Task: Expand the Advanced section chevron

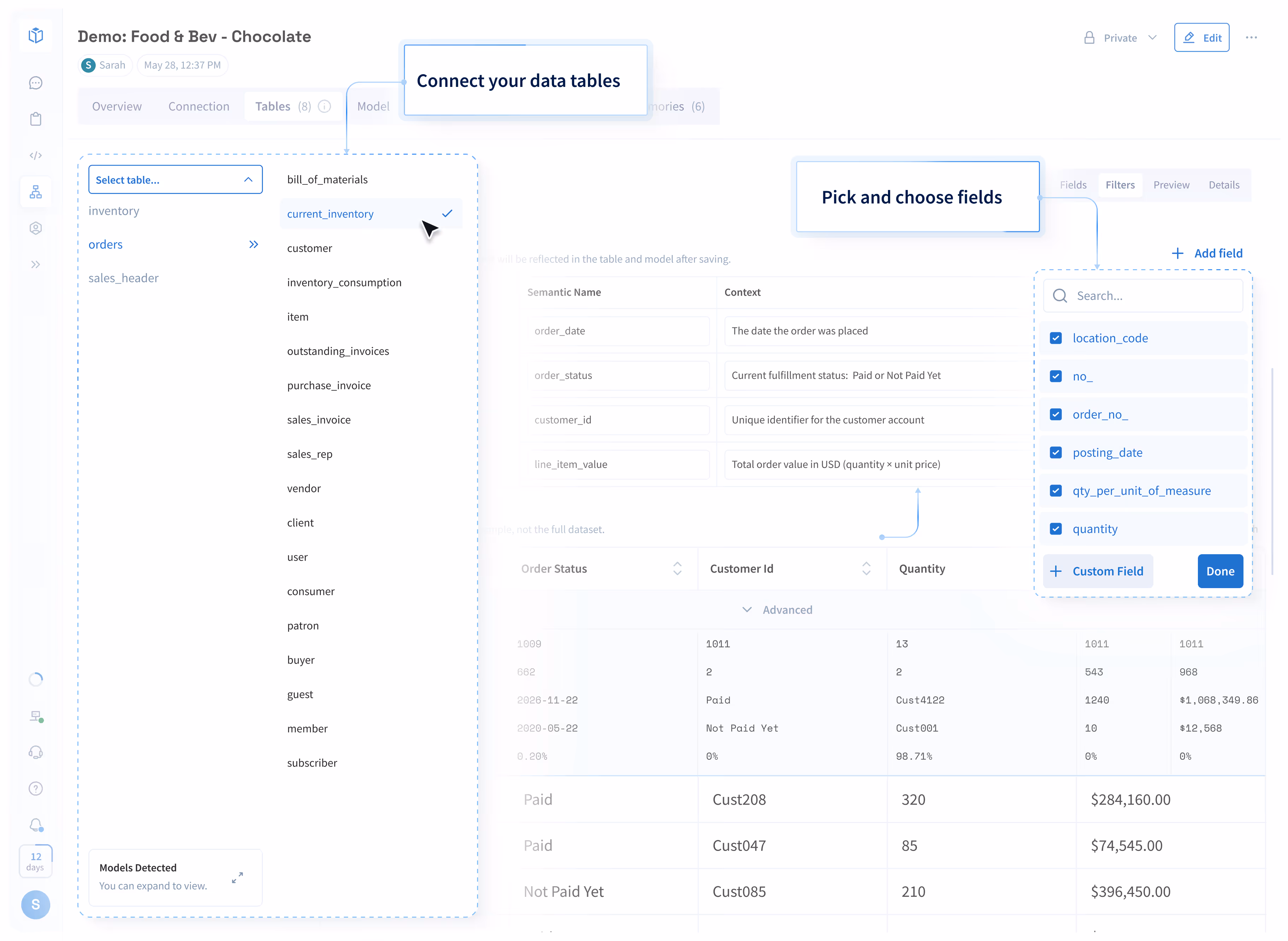Action: coord(747,610)
